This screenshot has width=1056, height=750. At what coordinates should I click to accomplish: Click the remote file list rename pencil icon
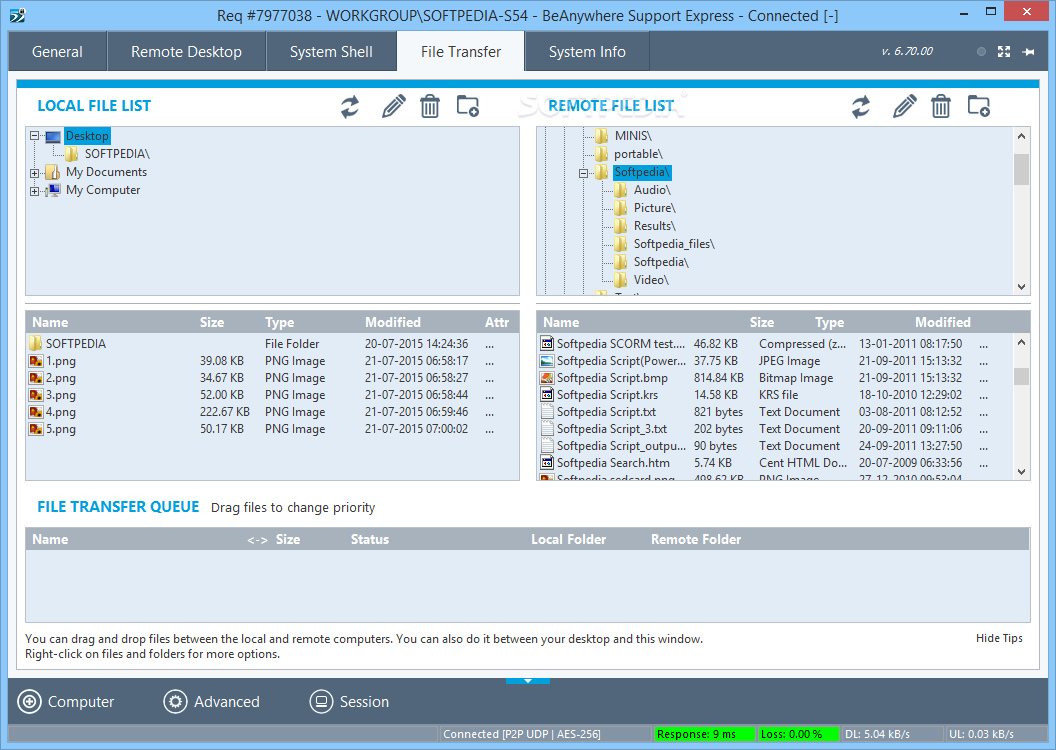click(x=904, y=106)
